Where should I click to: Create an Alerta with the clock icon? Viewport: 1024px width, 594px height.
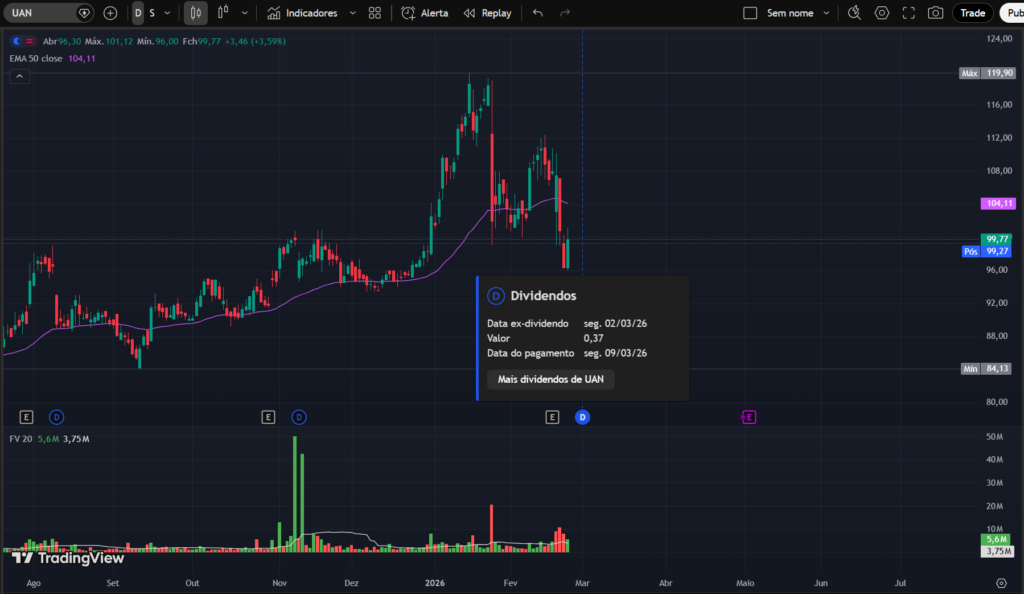coord(408,13)
